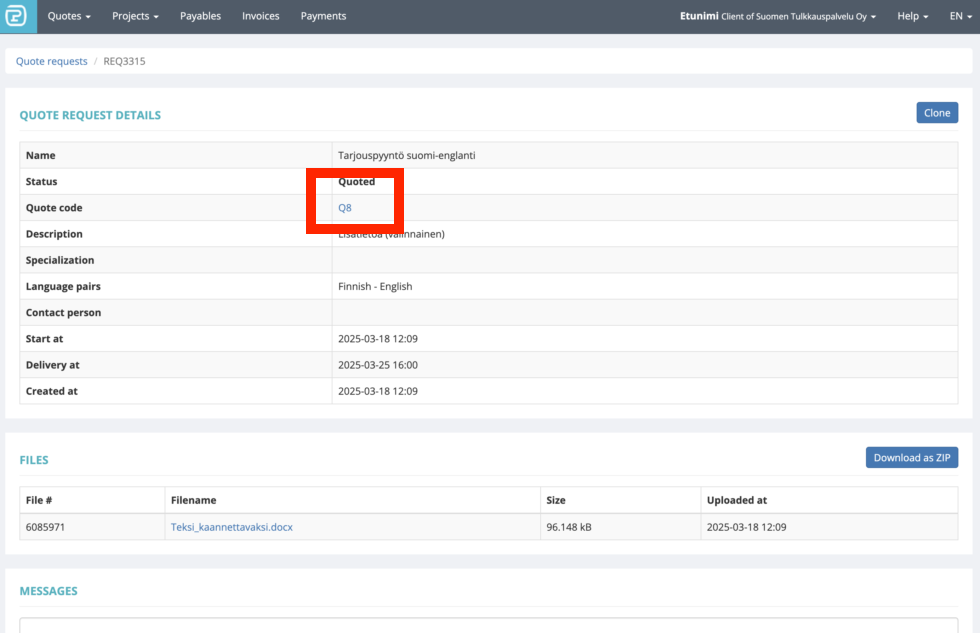Screen dimensions: 980x633
Task: Click the 'Specialization' row label
Action: click(60, 260)
